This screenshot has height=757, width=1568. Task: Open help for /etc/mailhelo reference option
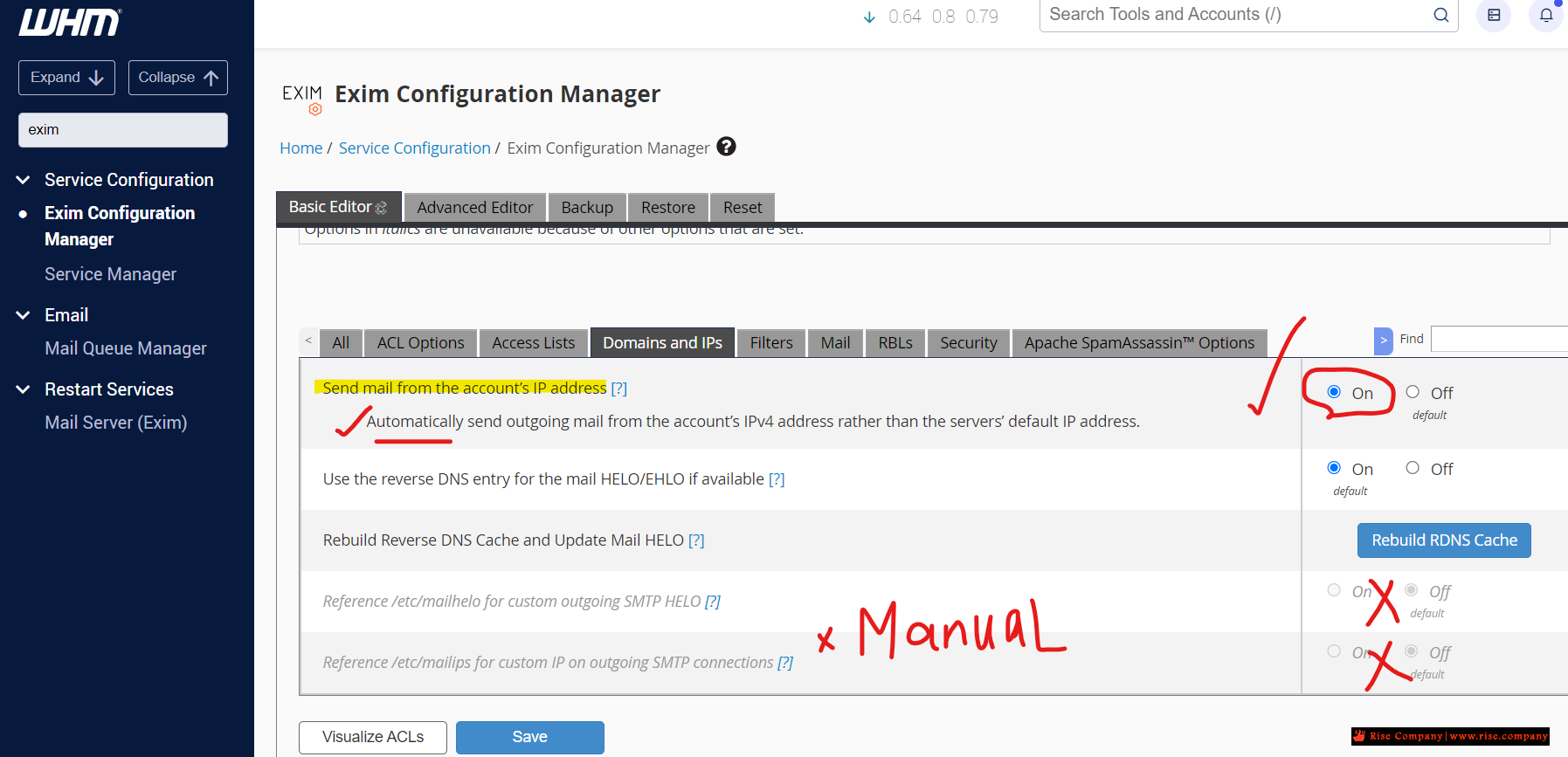(713, 602)
